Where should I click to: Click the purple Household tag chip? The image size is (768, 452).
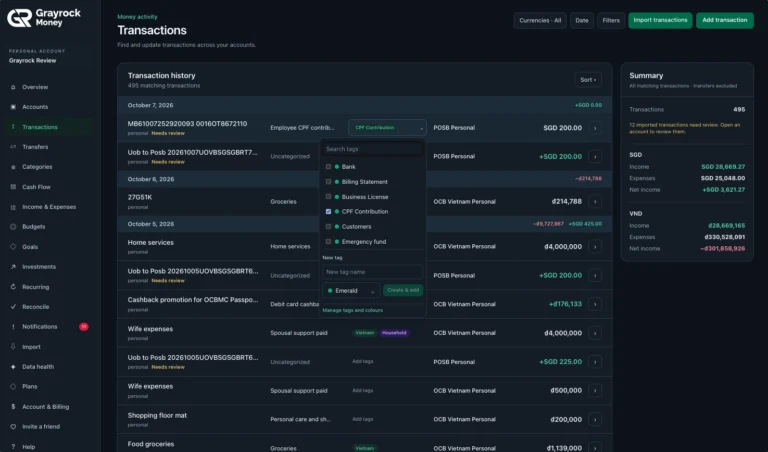click(x=394, y=333)
